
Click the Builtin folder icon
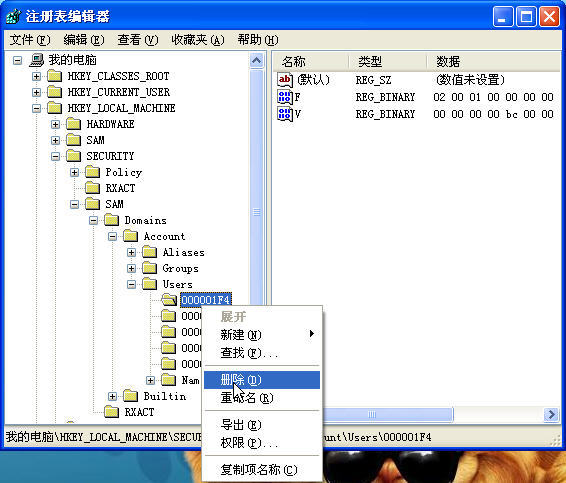pyautogui.click(x=131, y=396)
